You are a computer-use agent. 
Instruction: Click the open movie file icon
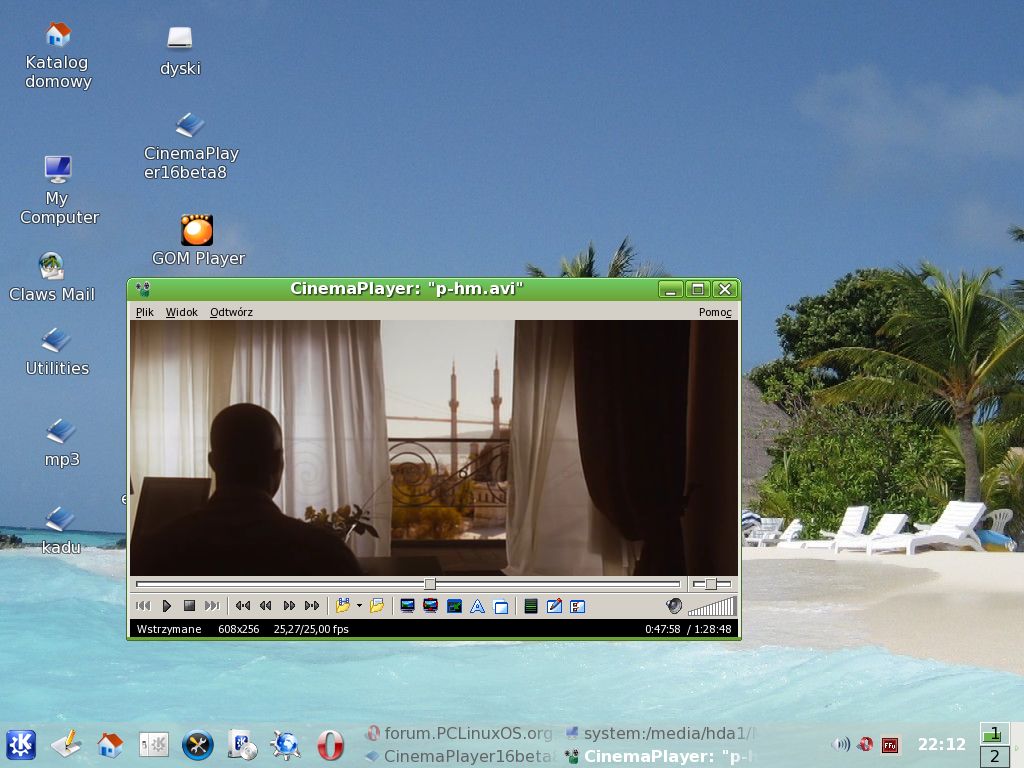342,606
